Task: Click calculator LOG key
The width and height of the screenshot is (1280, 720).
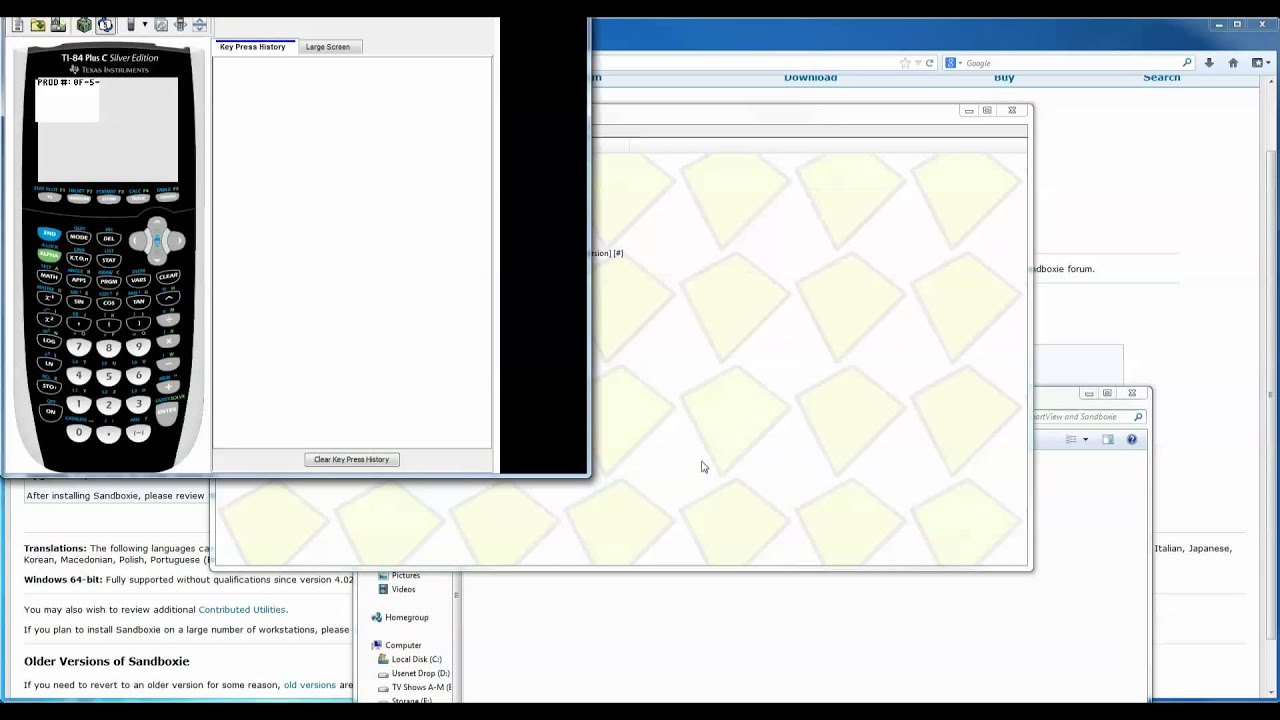Action: (x=49, y=341)
